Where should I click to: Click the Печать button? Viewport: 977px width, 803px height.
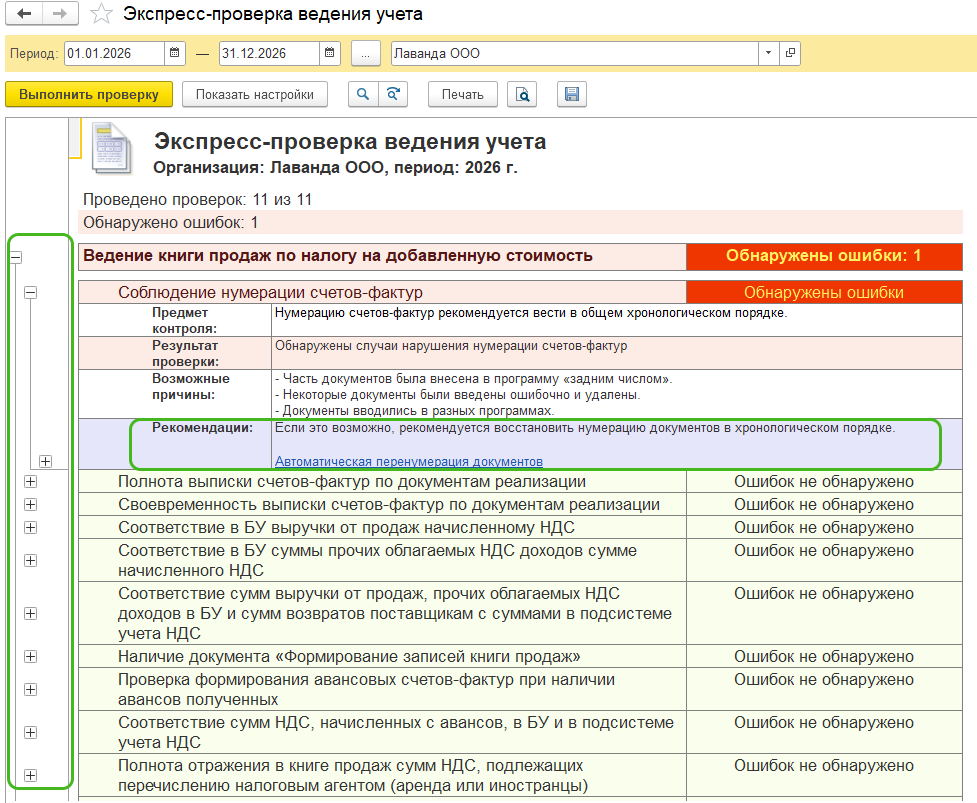coord(463,94)
